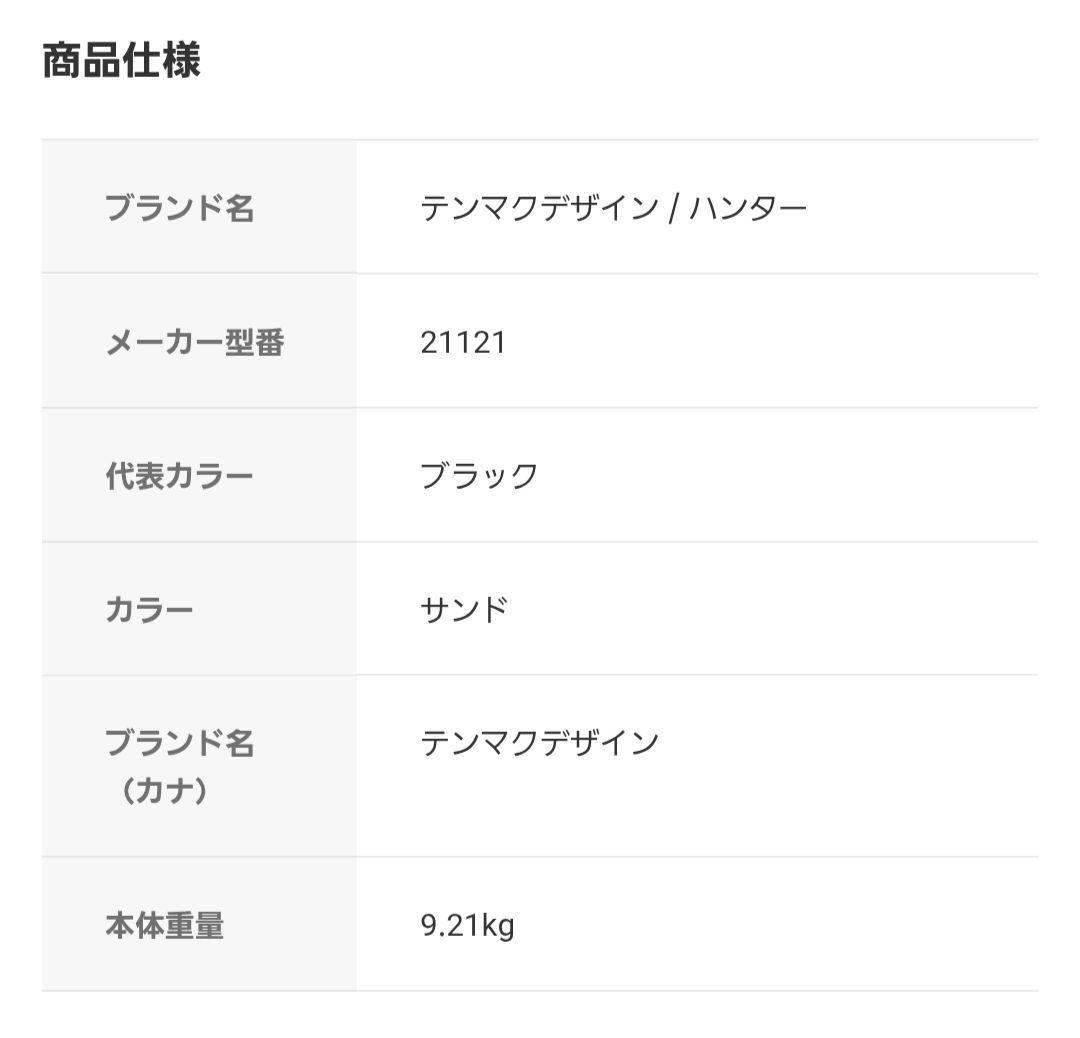Screen dimensions: 1080x1038
Task: Click the デザイン part in kana row value
Action: tap(599, 743)
